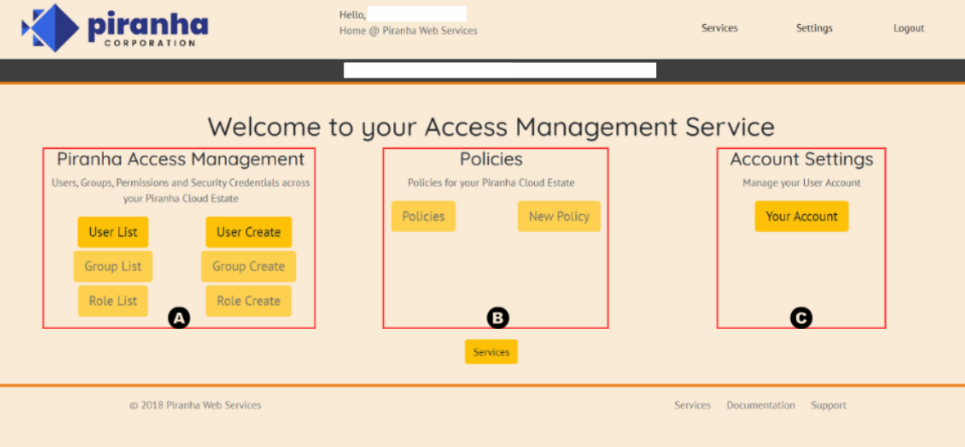Go to Settings in the top navigation
This screenshot has width=965, height=447.
[x=814, y=28]
